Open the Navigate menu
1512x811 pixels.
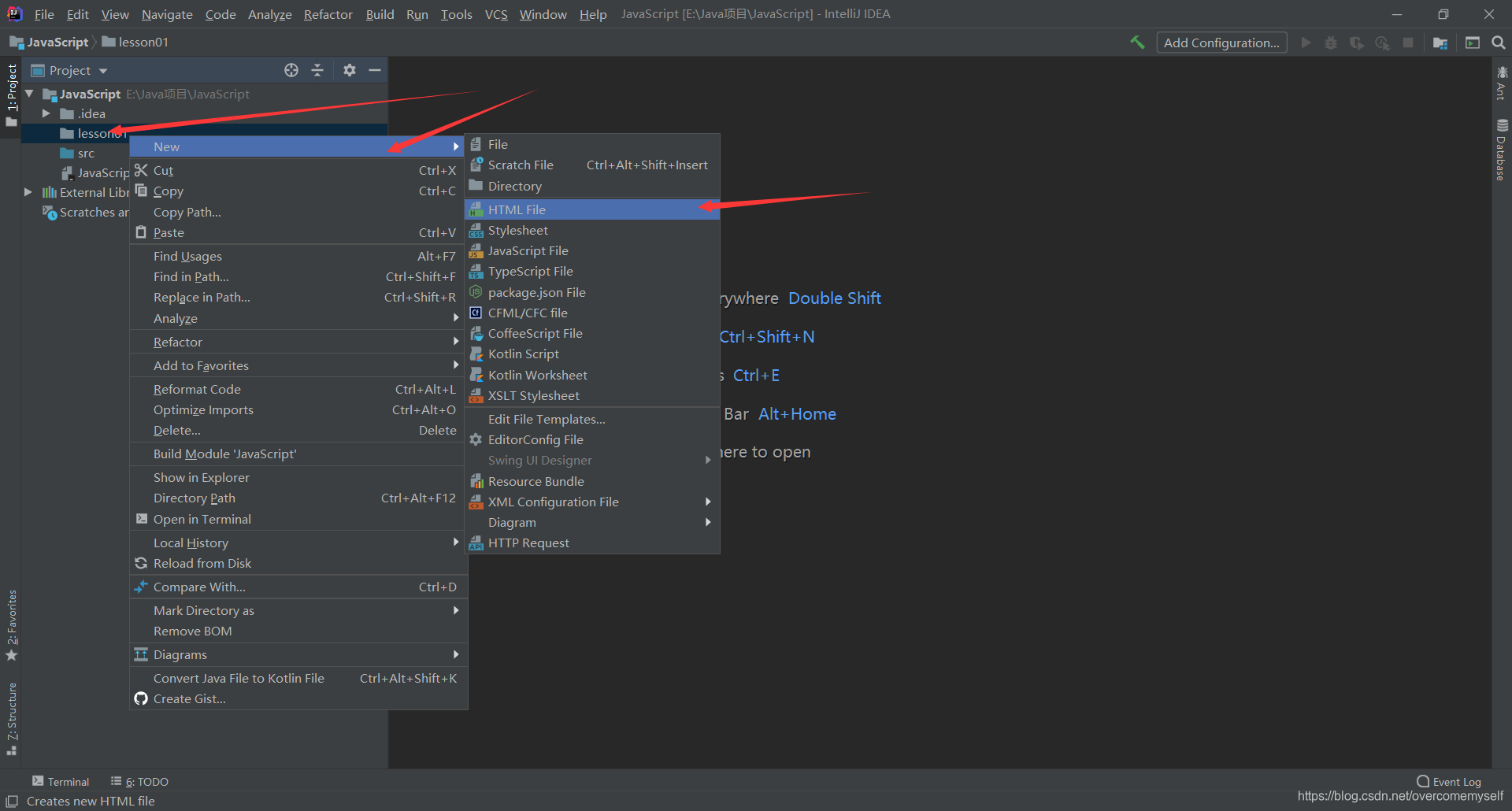167,14
